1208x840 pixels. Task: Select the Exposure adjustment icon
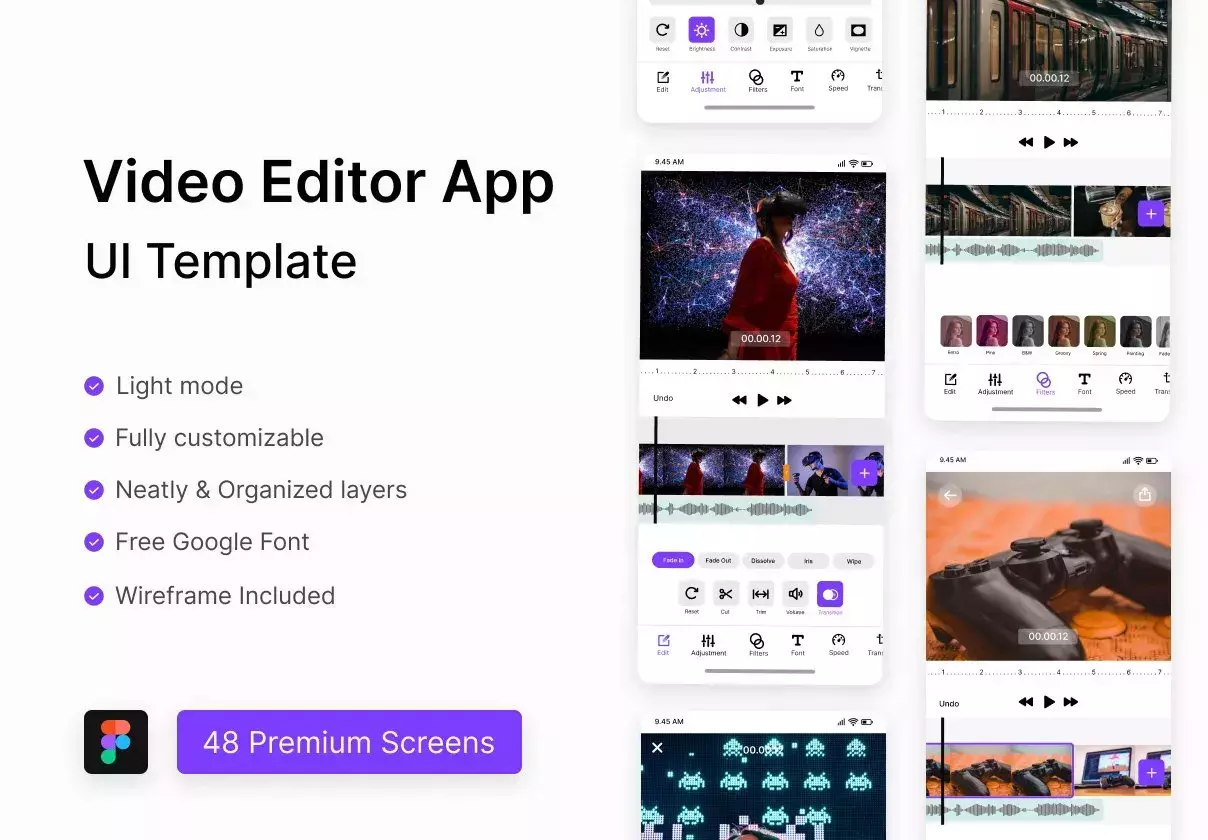[780, 30]
